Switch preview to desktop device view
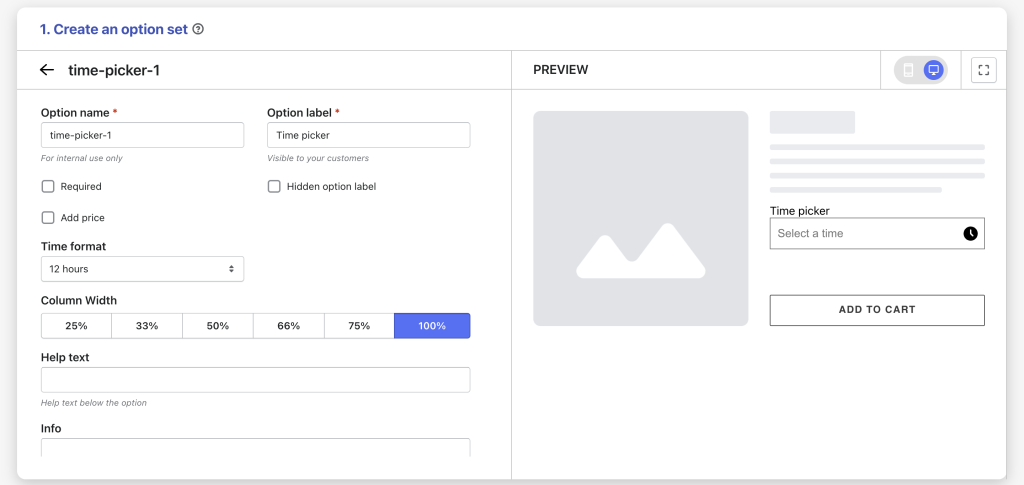The height and width of the screenshot is (485, 1024). click(934, 70)
